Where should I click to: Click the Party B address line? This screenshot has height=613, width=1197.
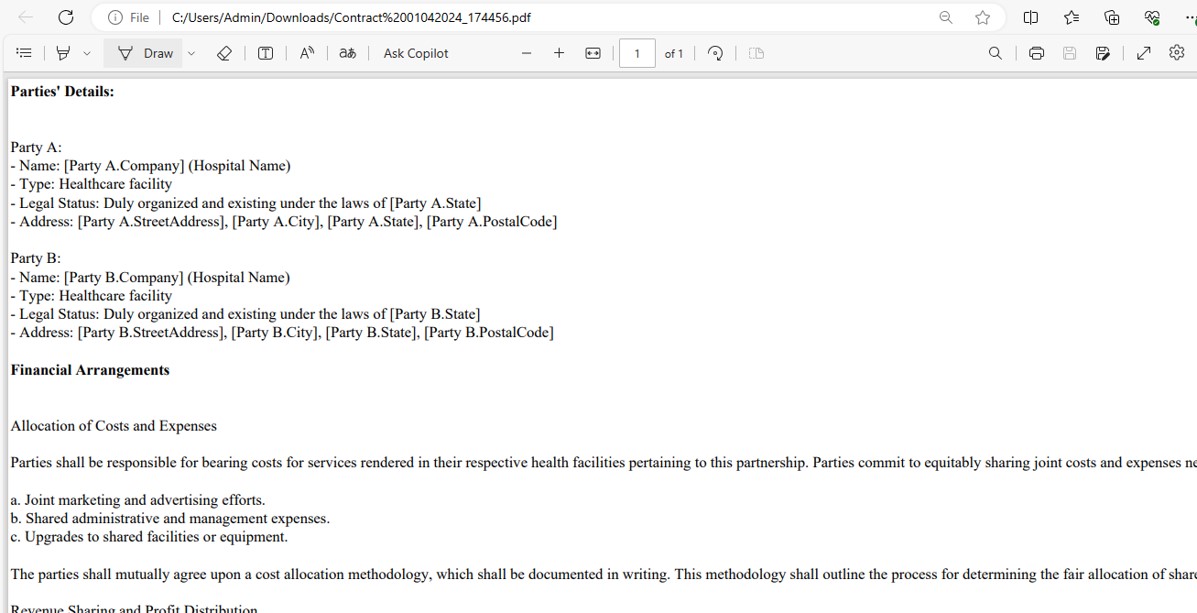282,332
